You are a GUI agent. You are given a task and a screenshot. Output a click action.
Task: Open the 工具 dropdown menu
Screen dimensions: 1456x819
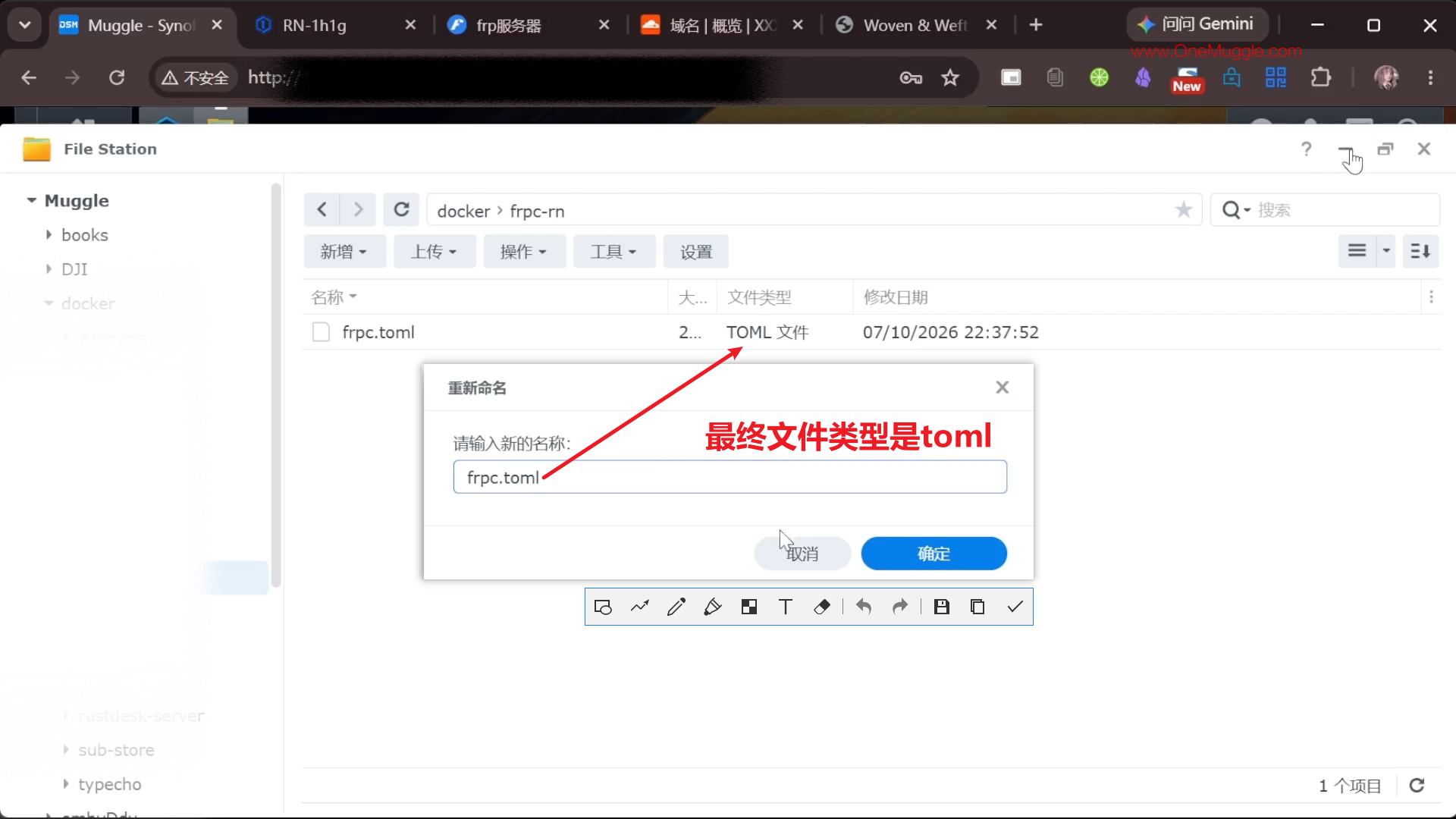(x=613, y=251)
